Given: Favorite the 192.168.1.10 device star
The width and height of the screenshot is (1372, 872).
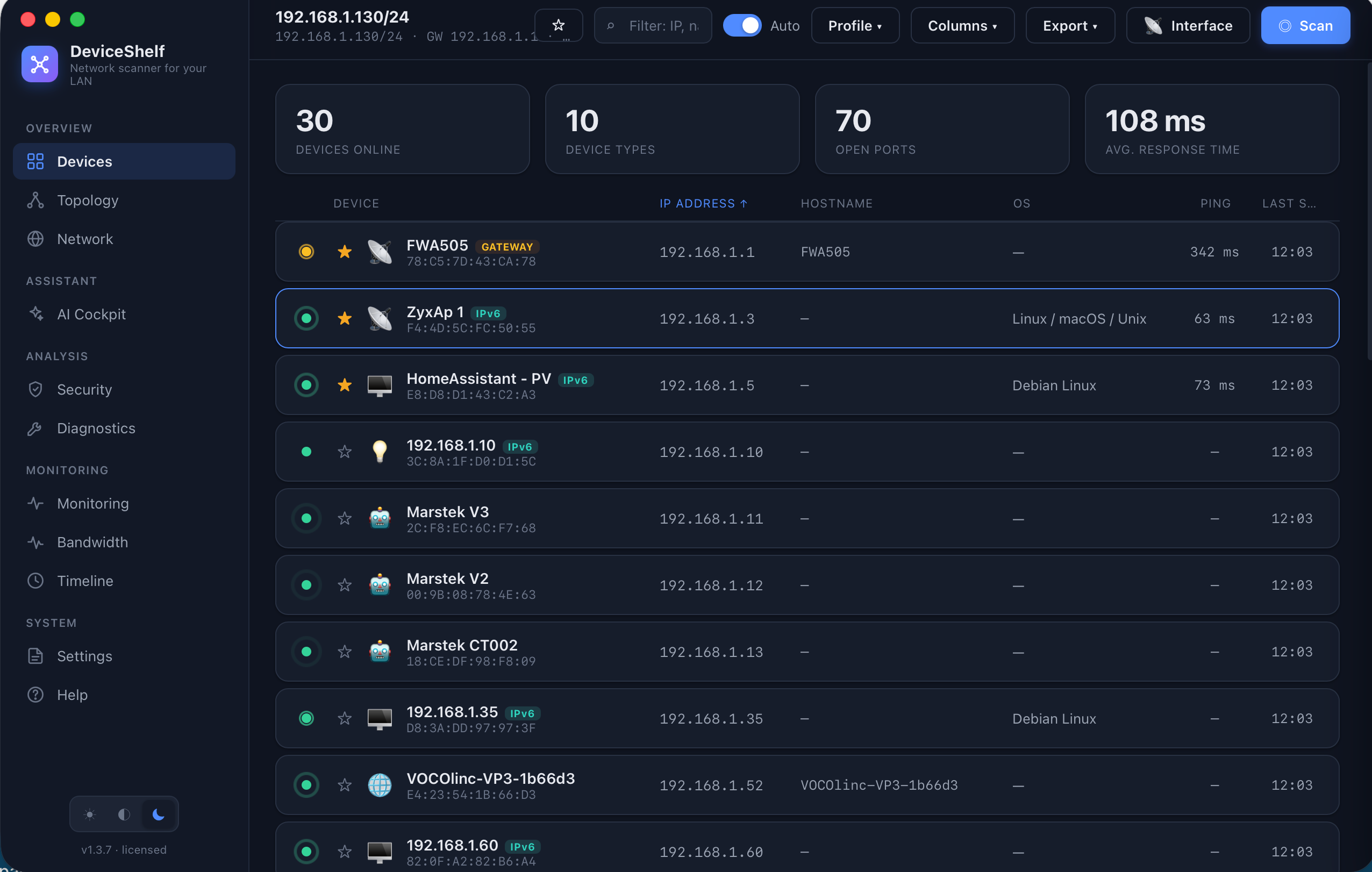Looking at the screenshot, I should 345,452.
